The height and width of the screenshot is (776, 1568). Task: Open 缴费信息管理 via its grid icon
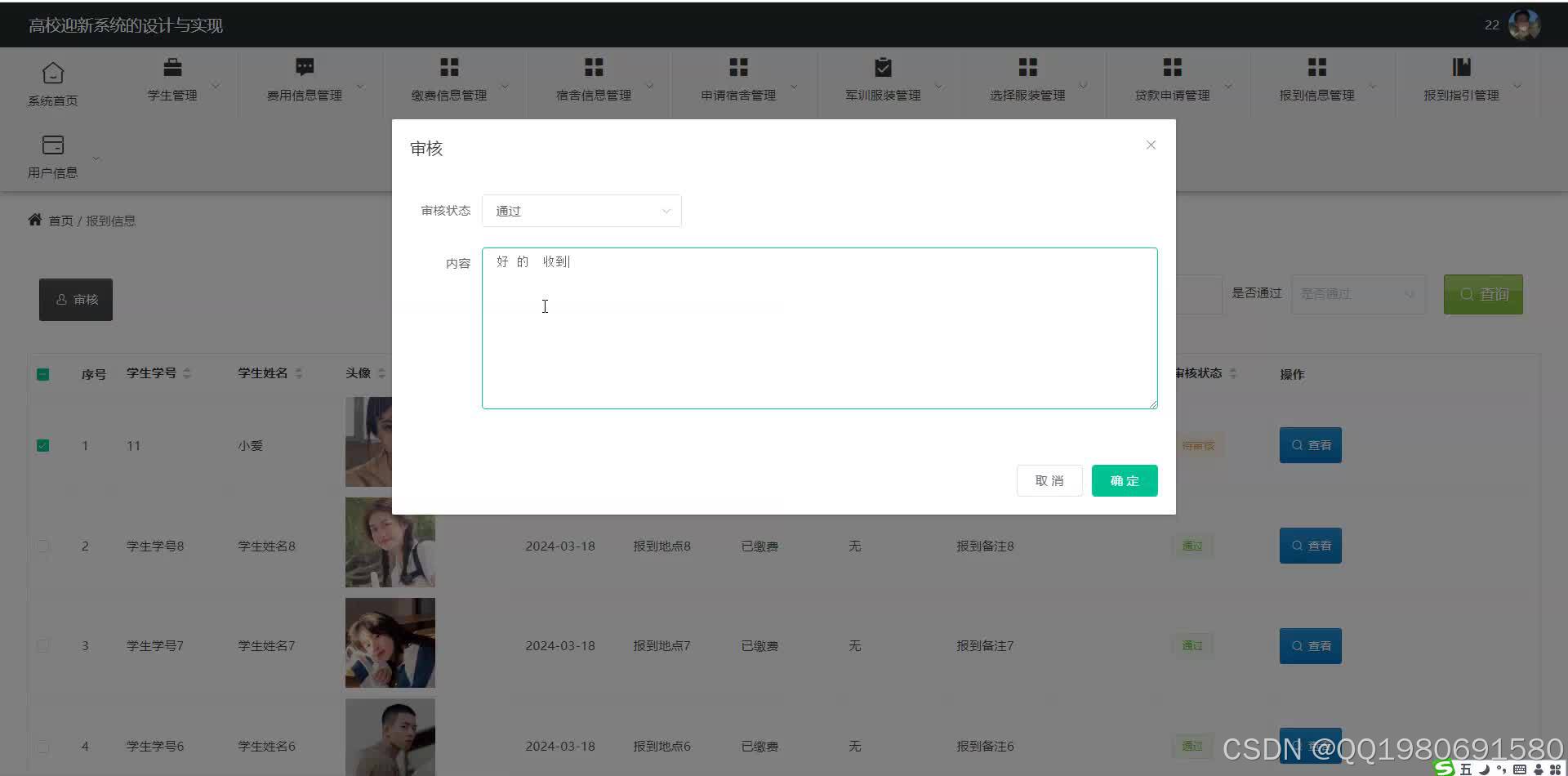(448, 66)
